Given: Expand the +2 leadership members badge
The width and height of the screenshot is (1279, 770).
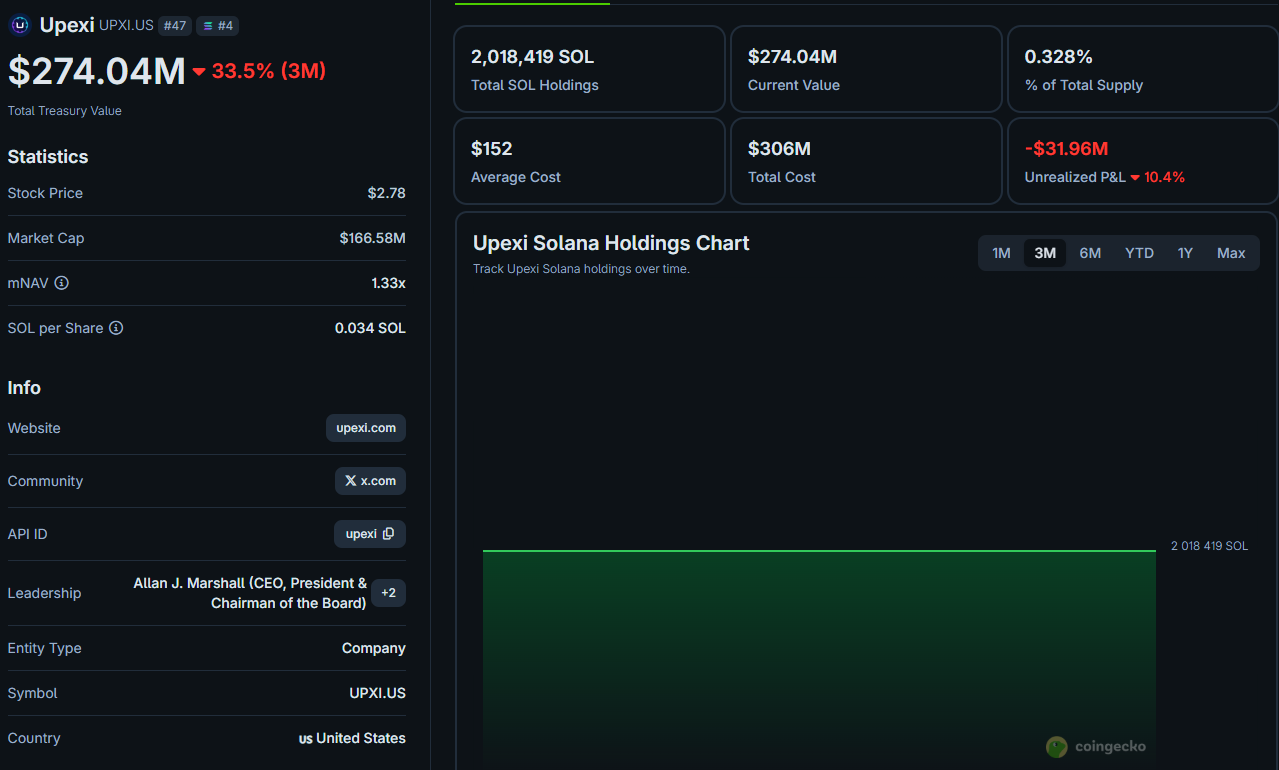Looking at the screenshot, I should coord(388,593).
